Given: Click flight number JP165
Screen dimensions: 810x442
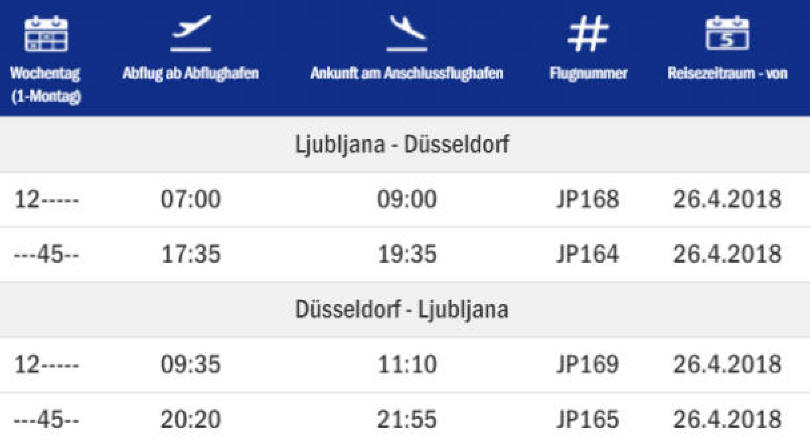Looking at the screenshot, I should pos(588,419).
